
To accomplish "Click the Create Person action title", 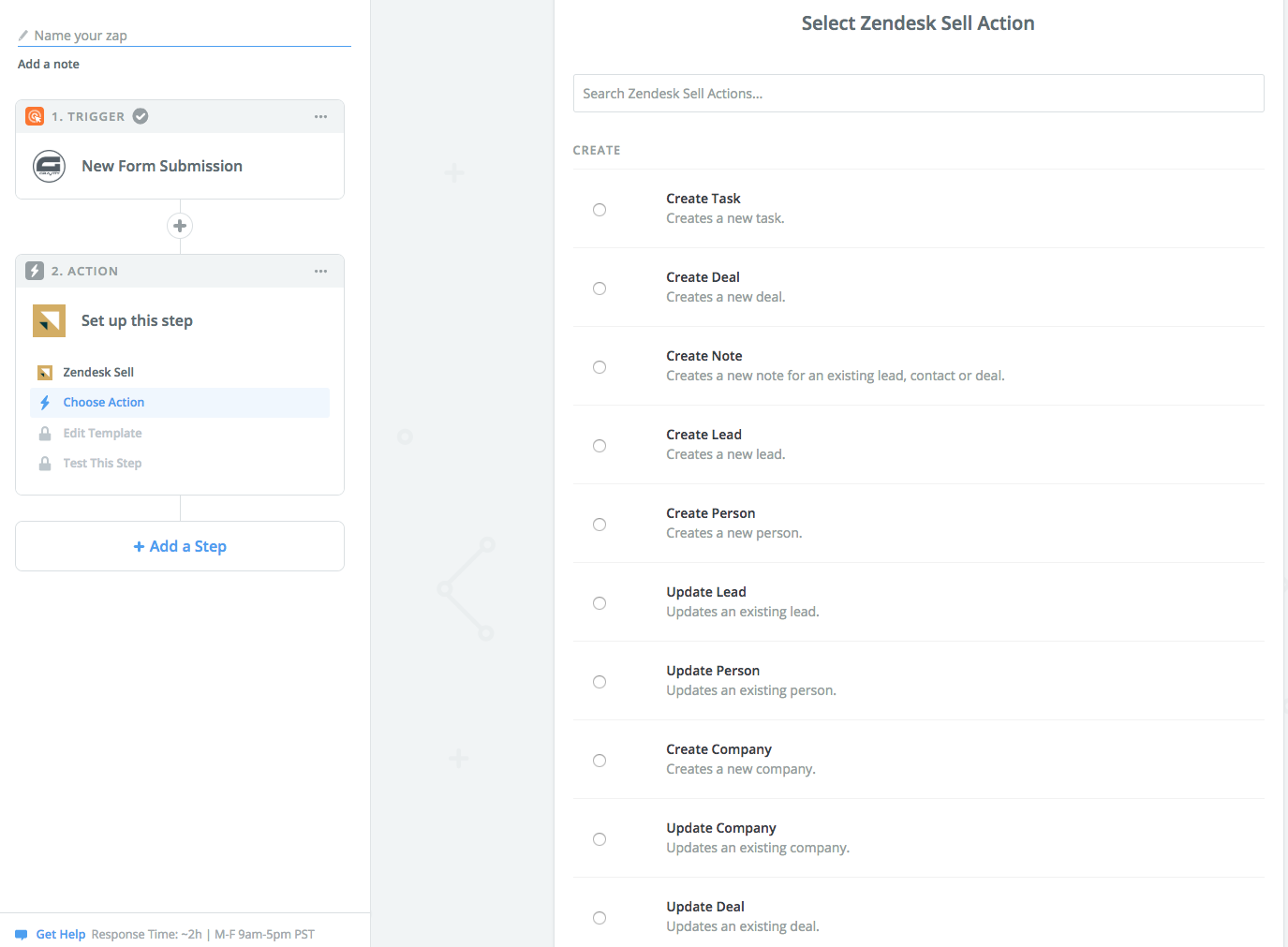I will (x=711, y=513).
